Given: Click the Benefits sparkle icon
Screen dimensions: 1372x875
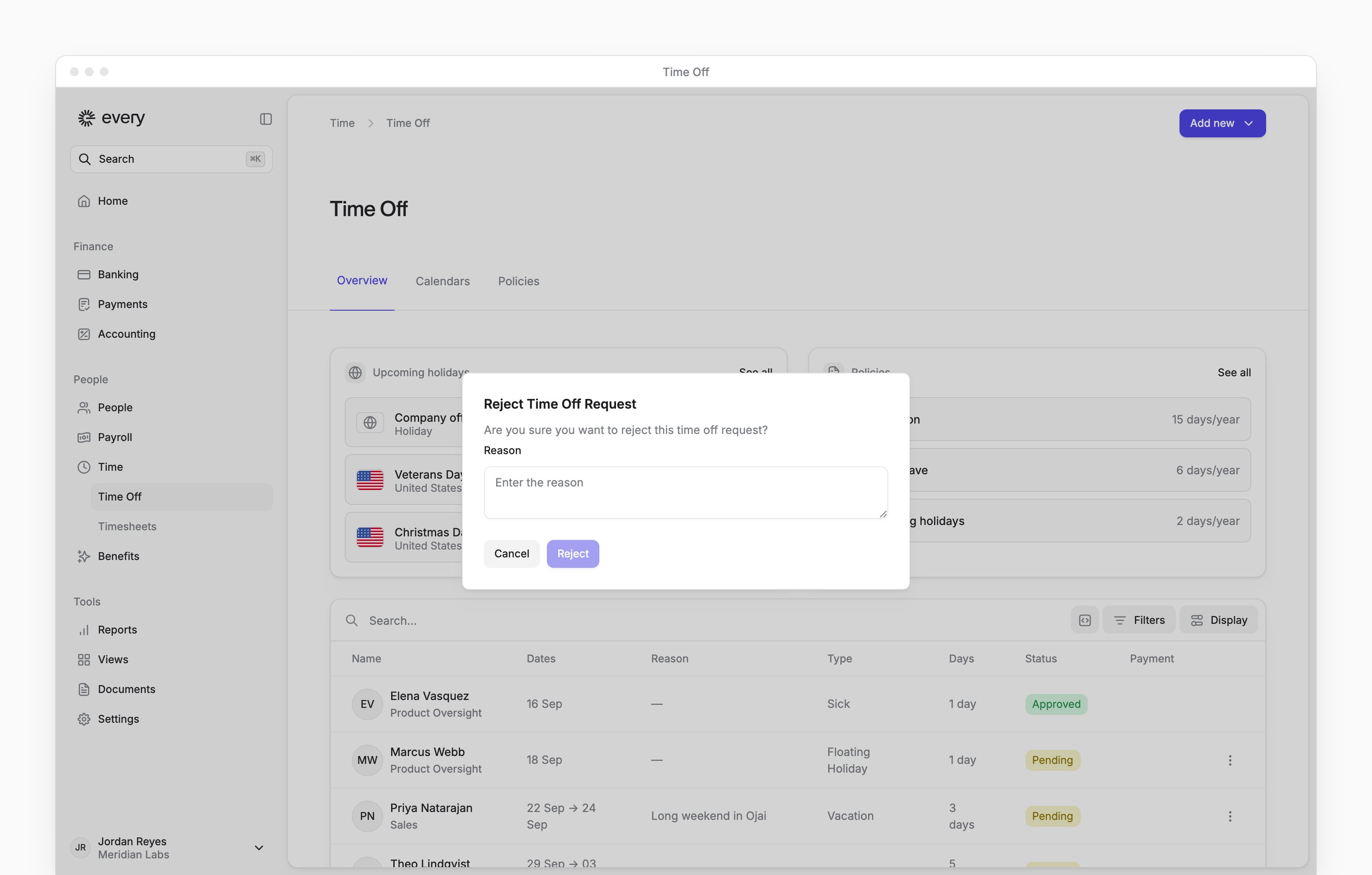Looking at the screenshot, I should tap(84, 556).
